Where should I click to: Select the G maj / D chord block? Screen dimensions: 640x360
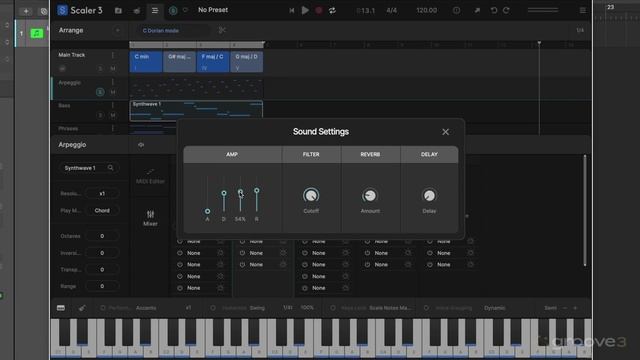click(x=247, y=62)
